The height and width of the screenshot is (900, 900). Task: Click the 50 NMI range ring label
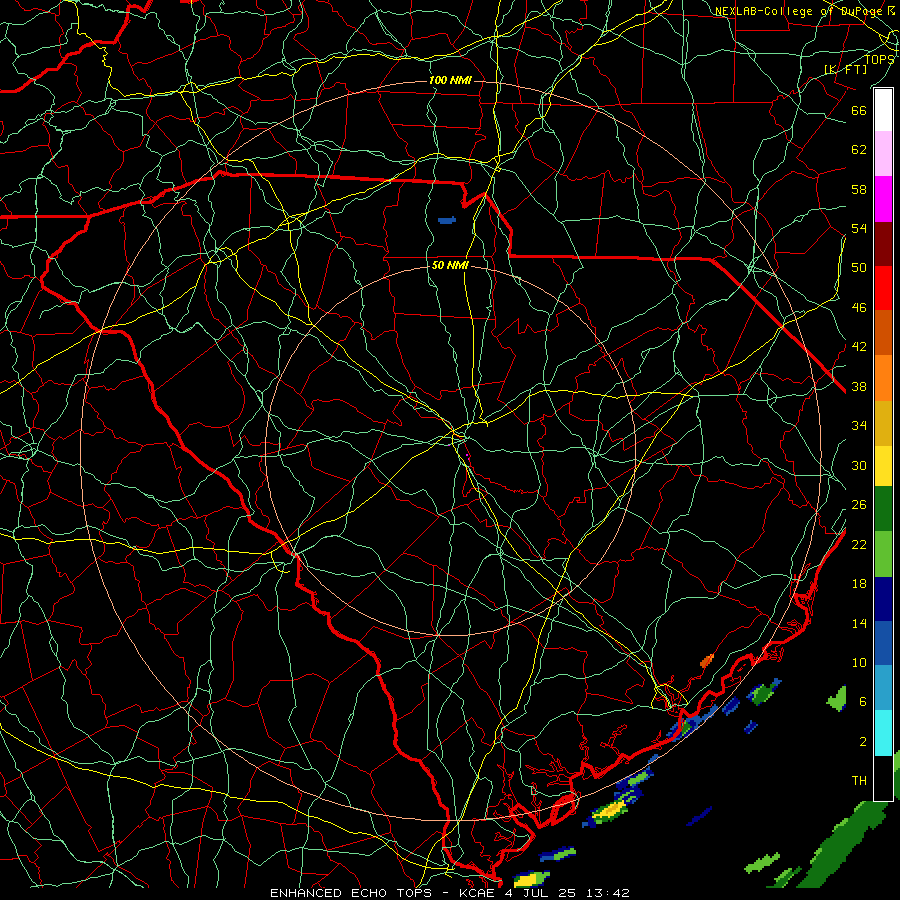click(450, 265)
